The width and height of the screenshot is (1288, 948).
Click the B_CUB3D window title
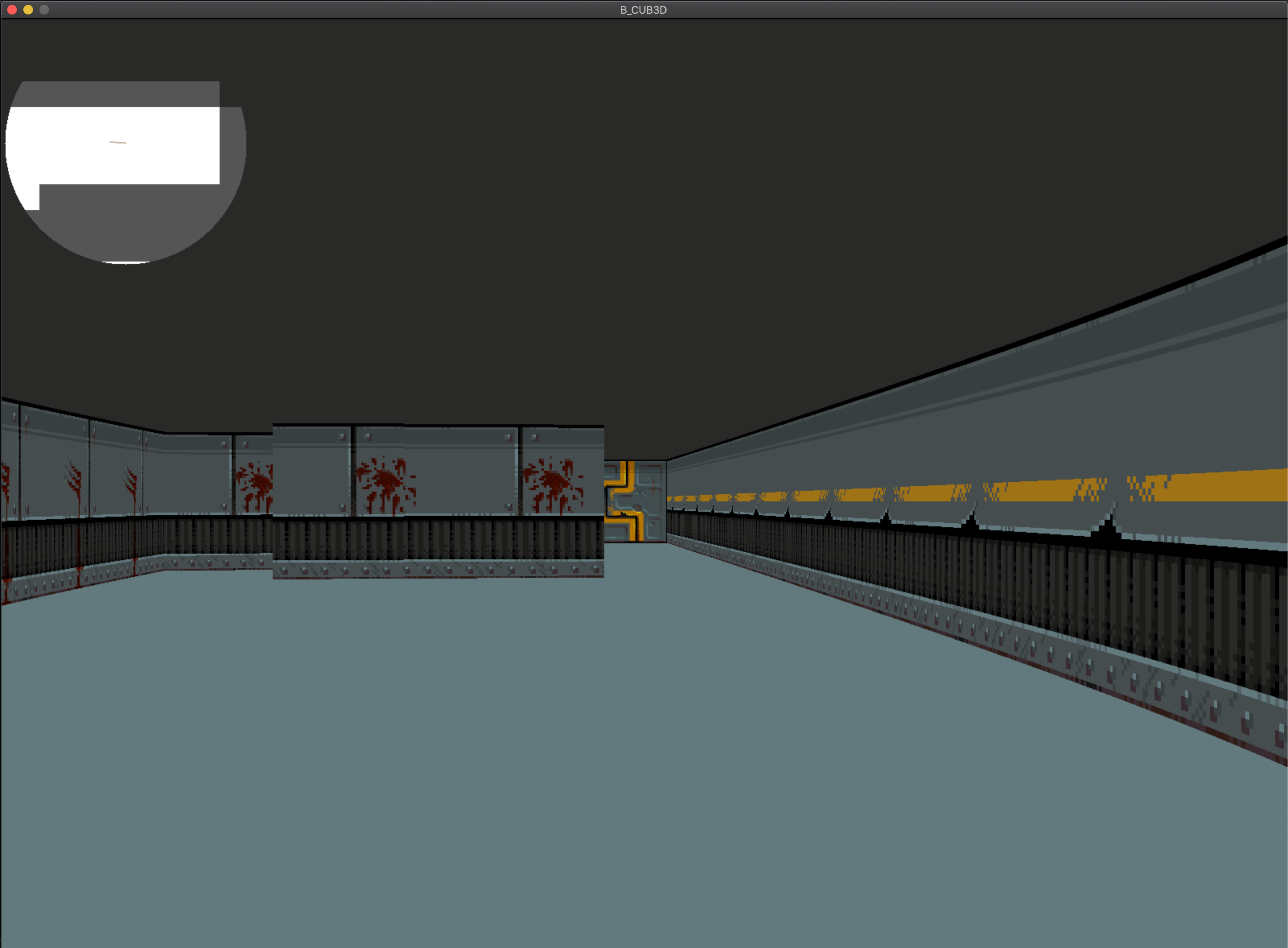click(x=643, y=10)
